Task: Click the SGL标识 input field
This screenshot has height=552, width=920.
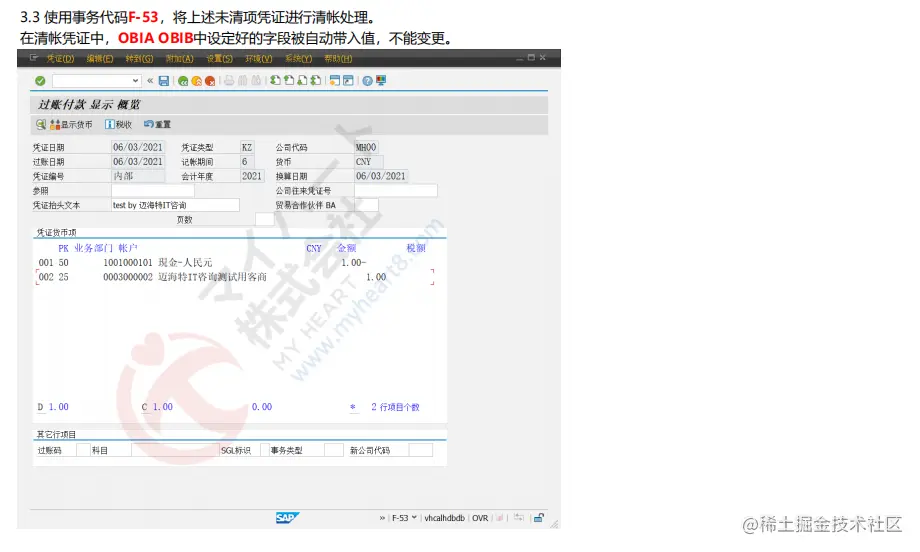Action: pyautogui.click(x=265, y=450)
